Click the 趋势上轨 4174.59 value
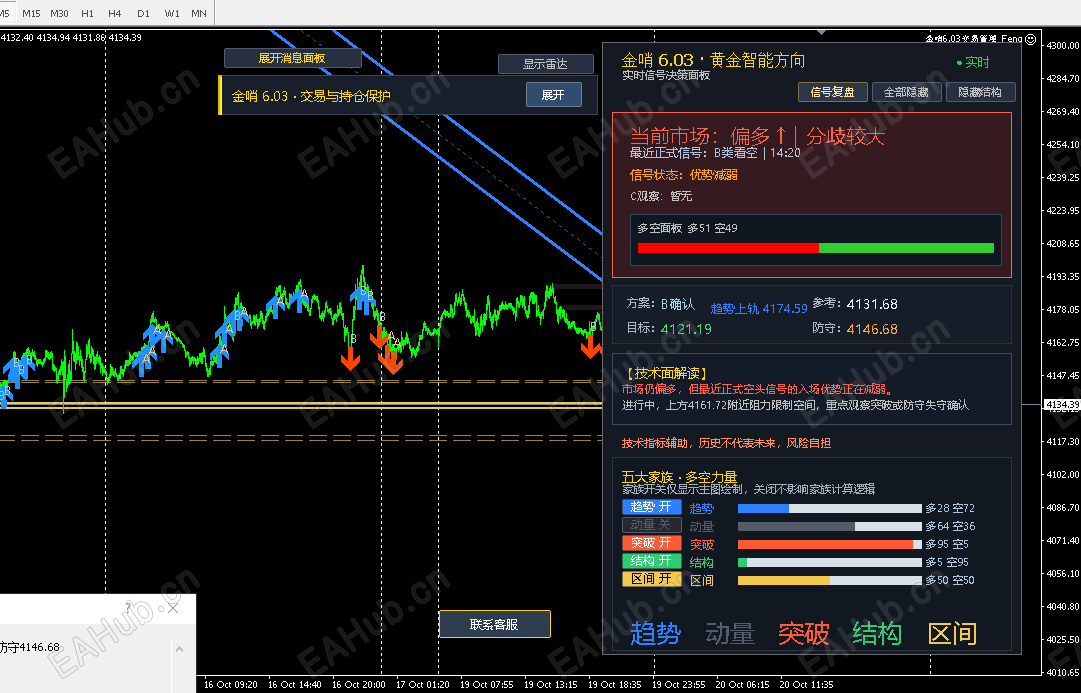The width and height of the screenshot is (1081, 693). point(758,308)
